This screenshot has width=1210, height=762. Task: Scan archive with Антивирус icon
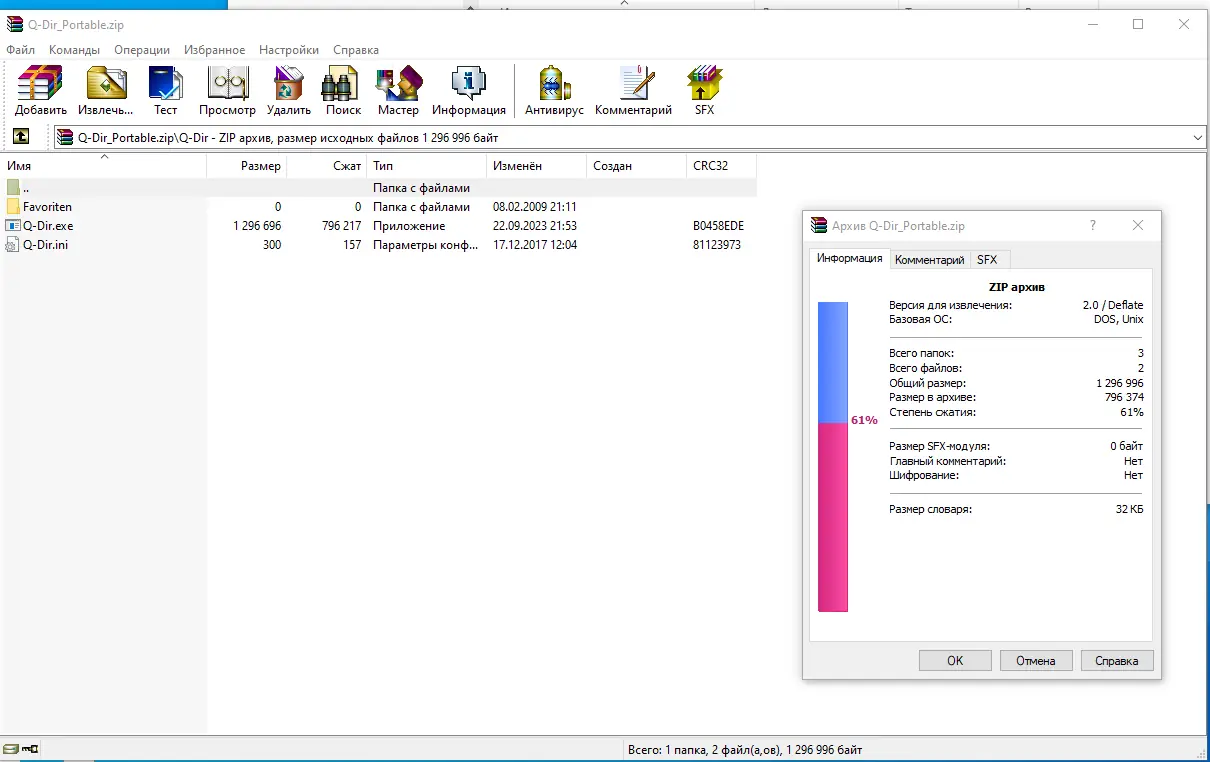(x=554, y=84)
